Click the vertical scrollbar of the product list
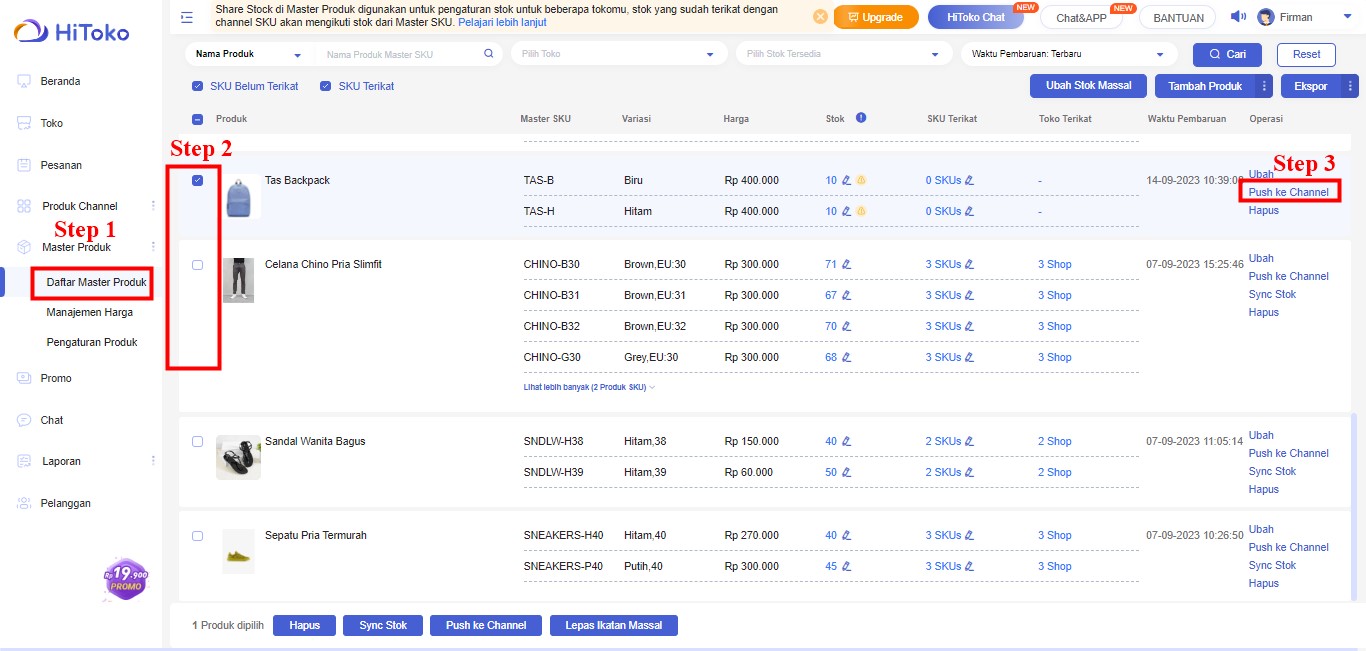 pos(1354,505)
